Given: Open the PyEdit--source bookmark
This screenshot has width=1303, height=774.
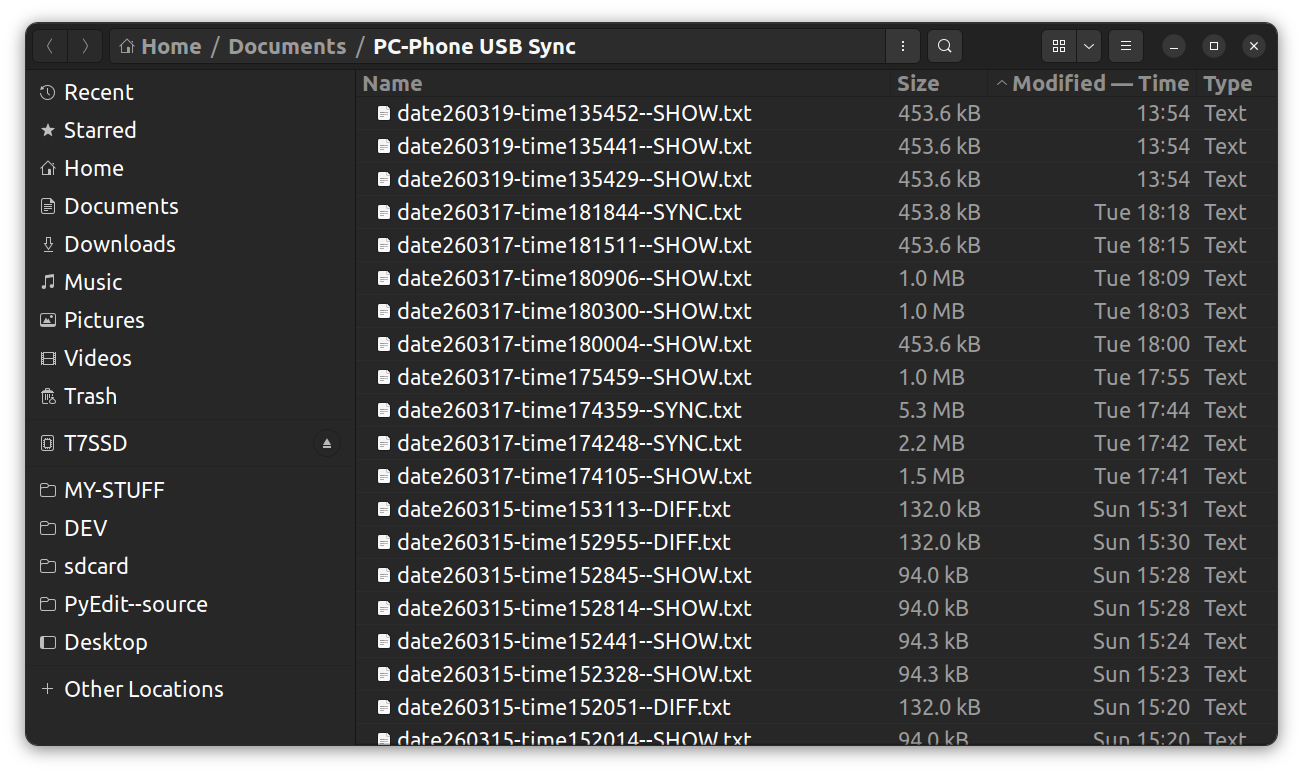Looking at the screenshot, I should (135, 604).
